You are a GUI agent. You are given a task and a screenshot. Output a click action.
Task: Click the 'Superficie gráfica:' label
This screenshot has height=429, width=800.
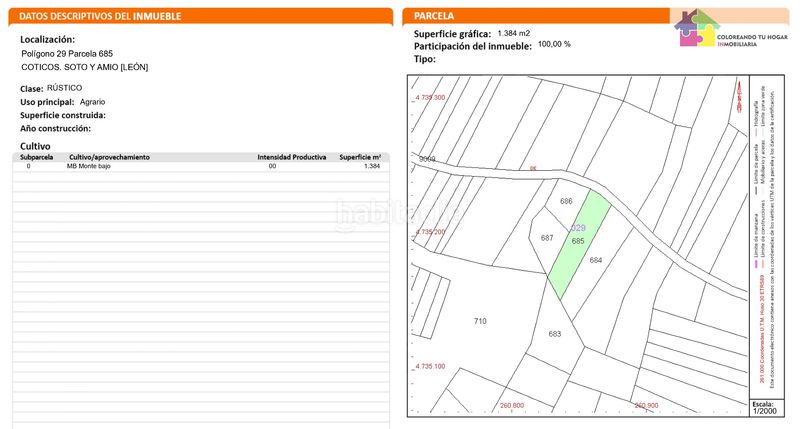coord(452,34)
